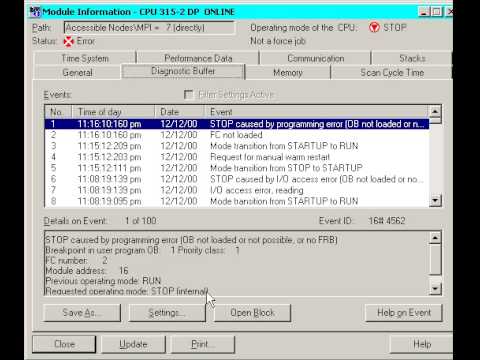480x360 pixels.
Task: Select event 8 Mode transition STARTUP to RUN
Action: [237, 201]
